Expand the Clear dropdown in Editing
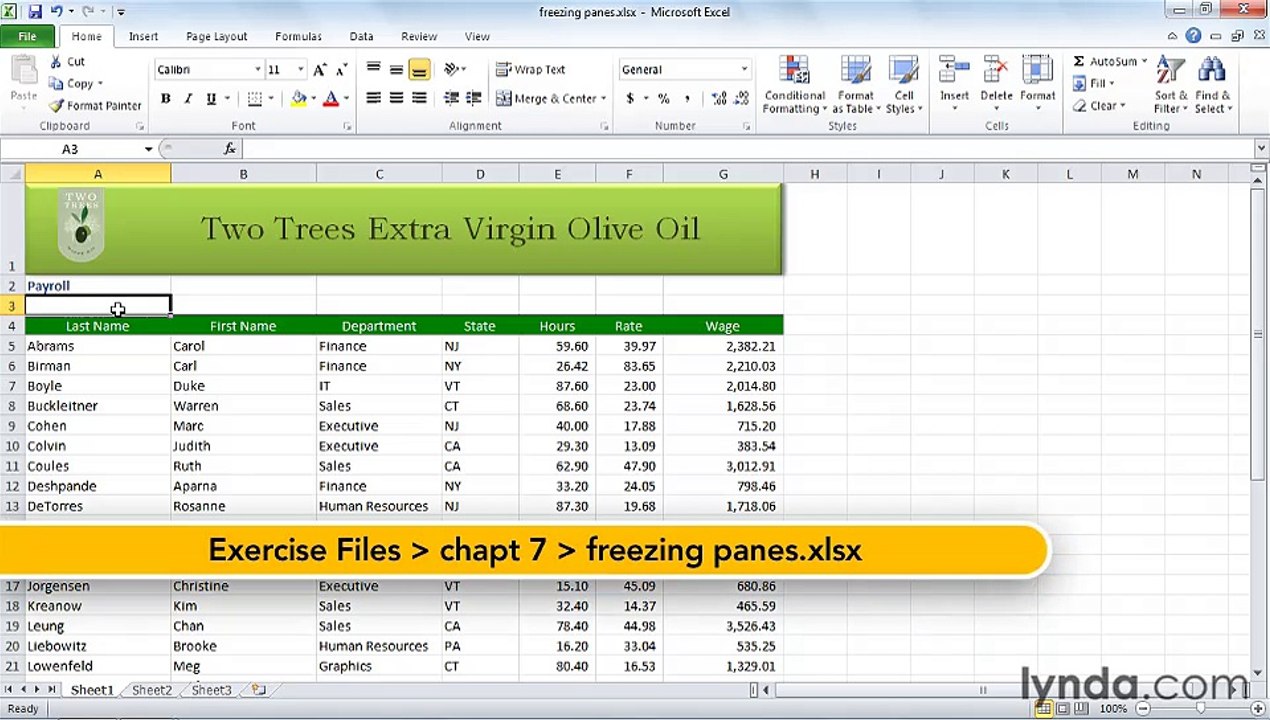This screenshot has height=720, width=1270. point(1123,105)
